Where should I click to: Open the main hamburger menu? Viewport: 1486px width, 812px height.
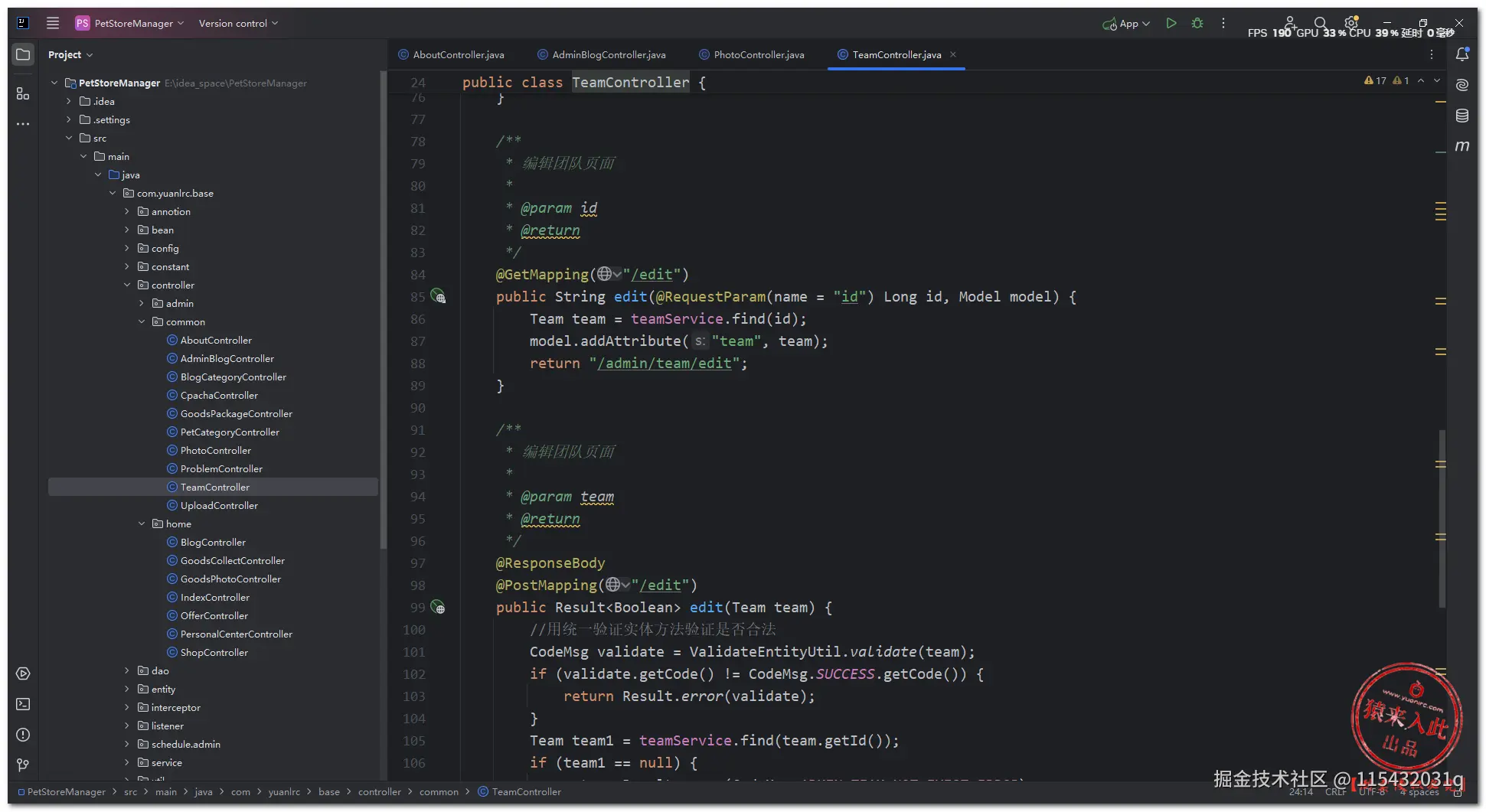click(x=52, y=23)
